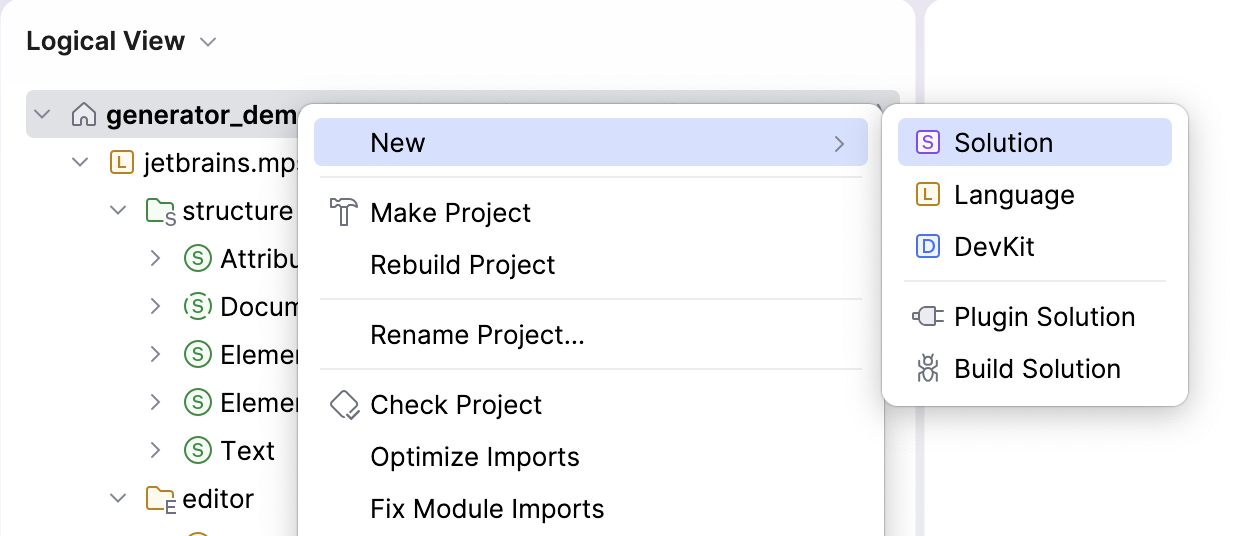Click the Plugin Solution plug icon
The image size is (1258, 536).
927,317
